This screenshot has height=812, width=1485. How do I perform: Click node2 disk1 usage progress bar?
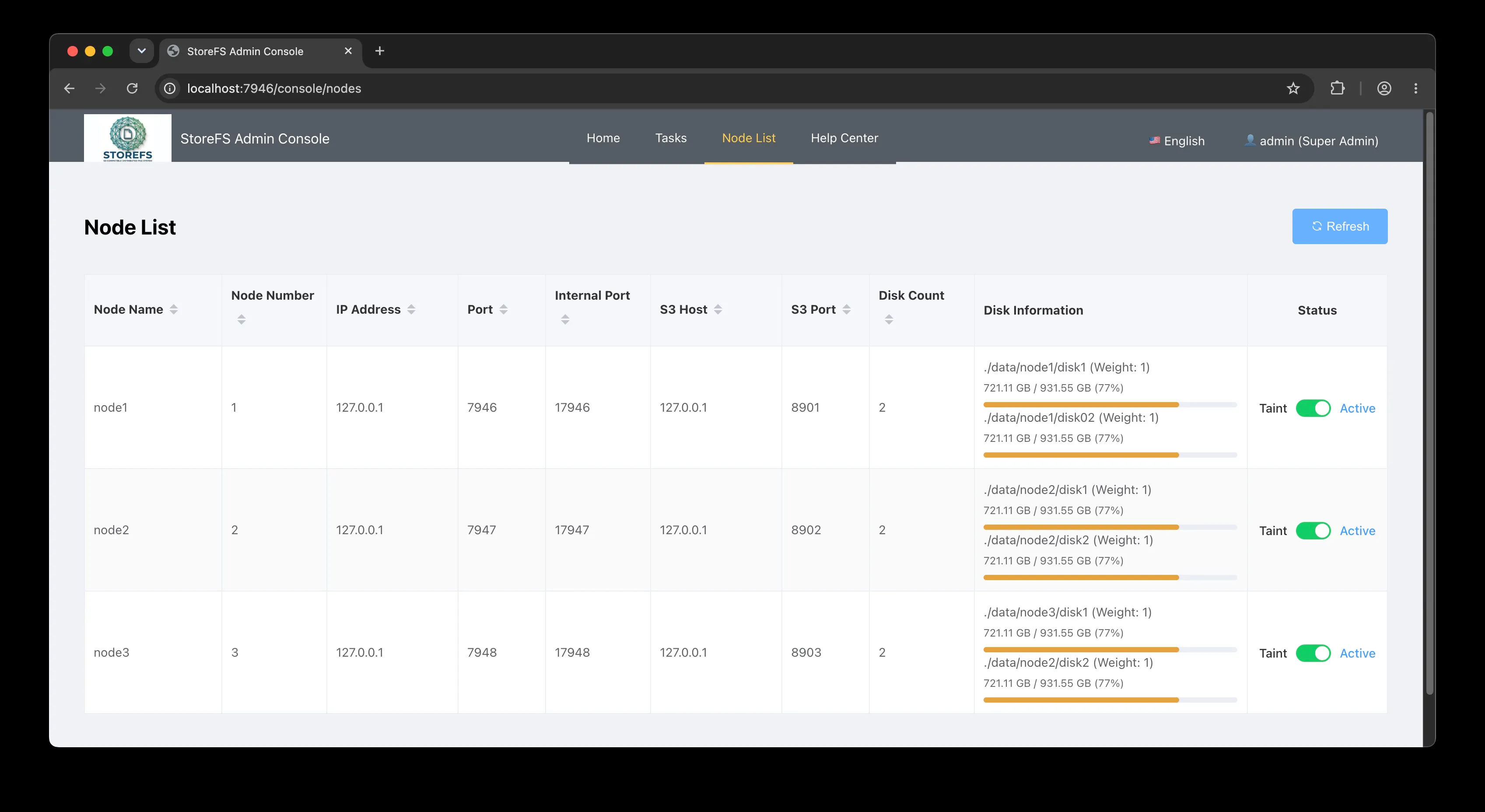(1110, 527)
